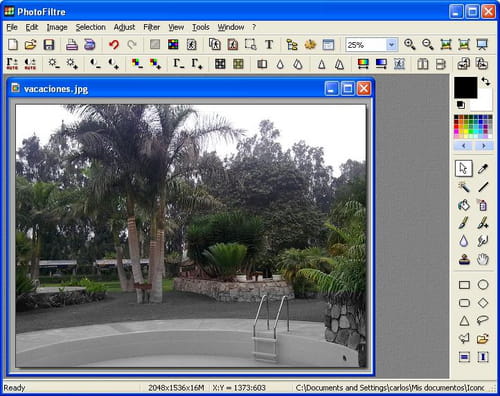Activate the Selection arrow tool

(464, 168)
